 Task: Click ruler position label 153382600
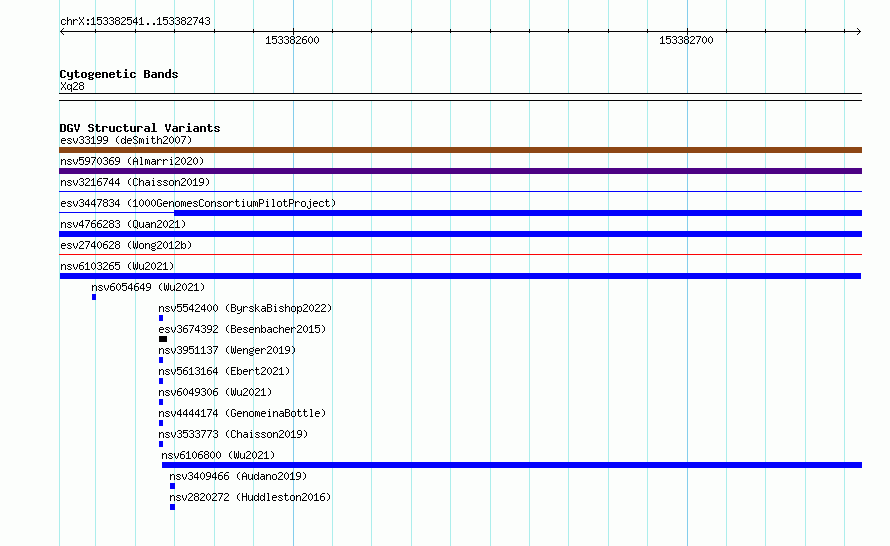click(x=292, y=40)
